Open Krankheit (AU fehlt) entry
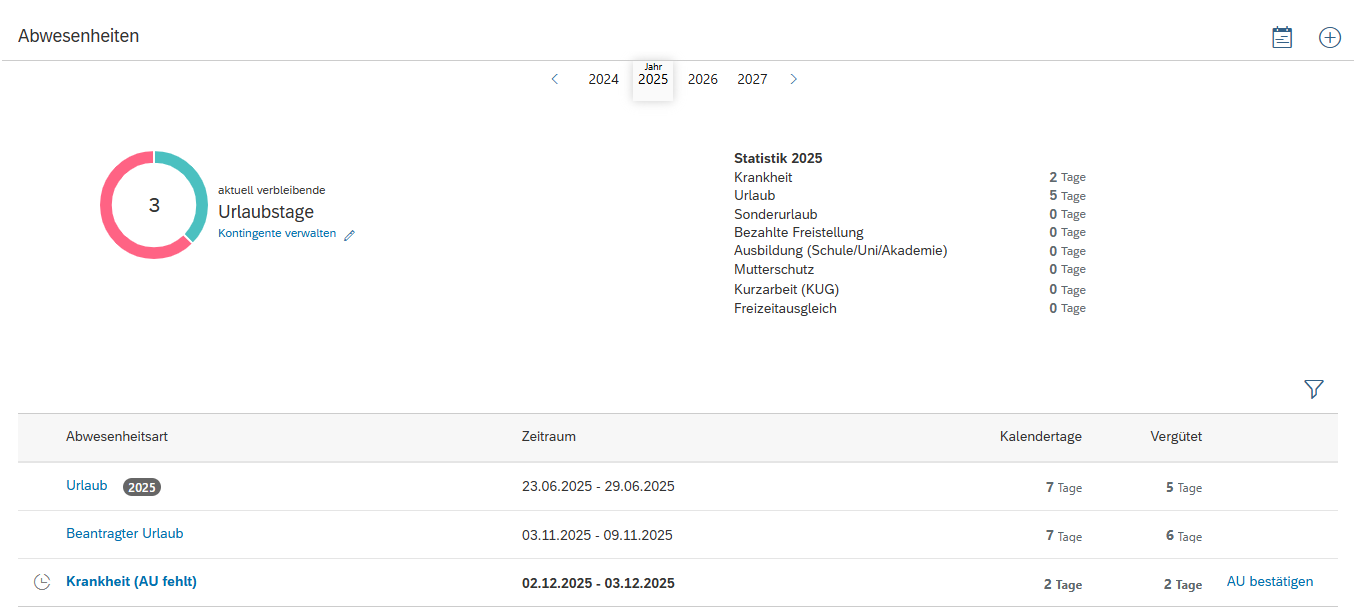 coord(131,581)
